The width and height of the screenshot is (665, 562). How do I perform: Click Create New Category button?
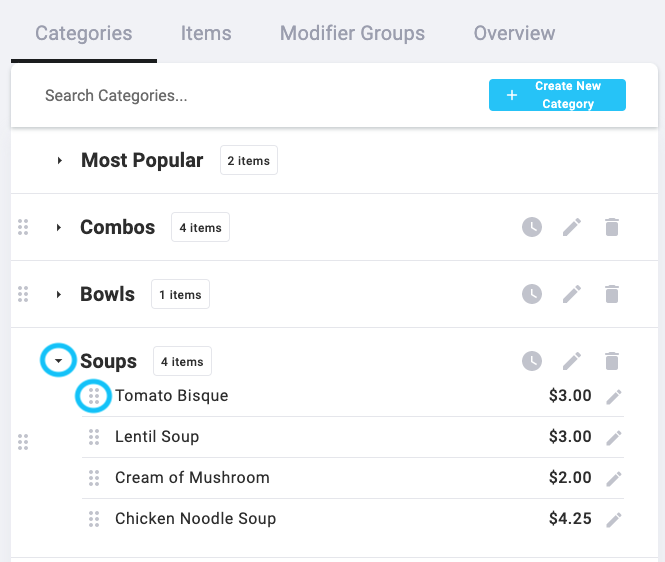(557, 95)
